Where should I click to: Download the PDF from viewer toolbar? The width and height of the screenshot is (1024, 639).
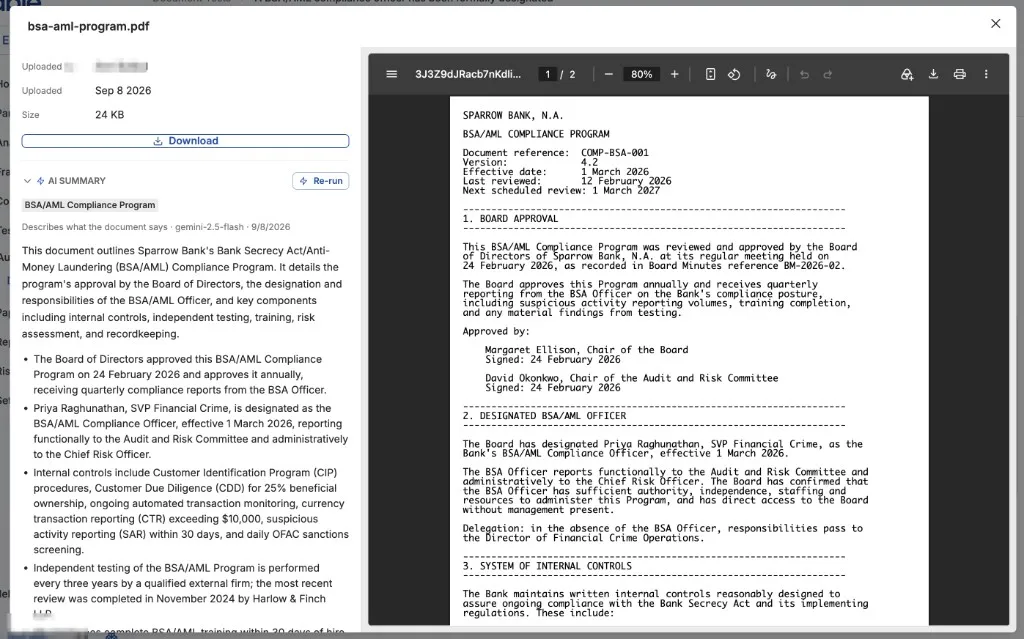click(933, 74)
